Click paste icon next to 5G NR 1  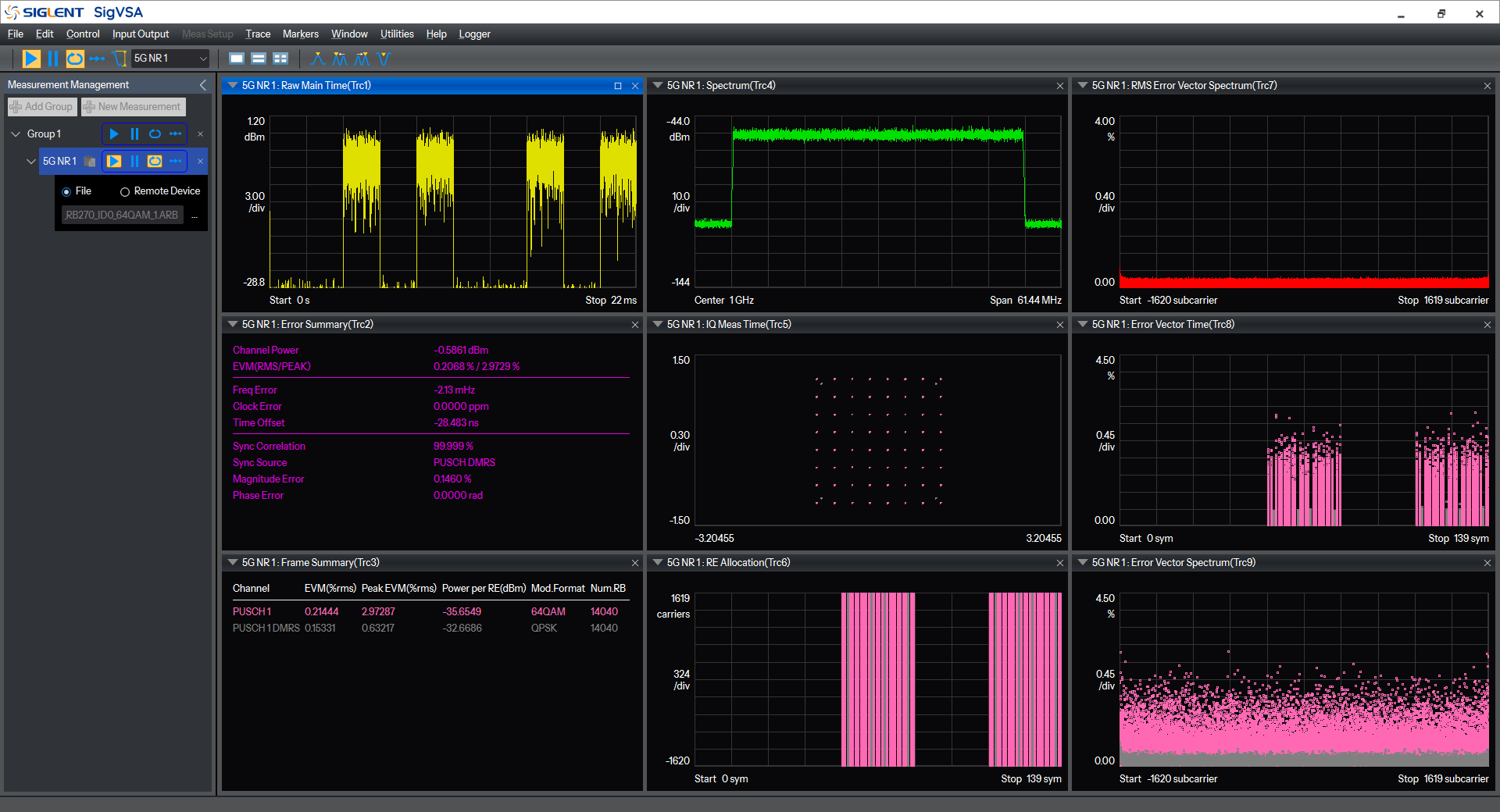tap(90, 162)
